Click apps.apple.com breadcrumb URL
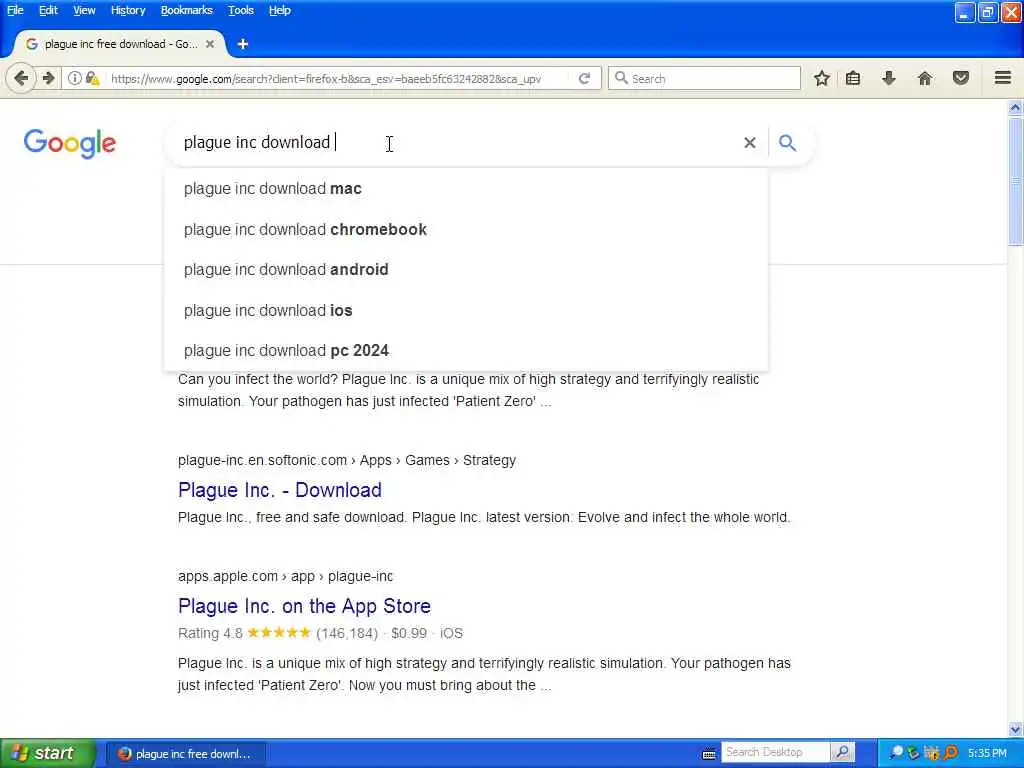This screenshot has height=768, width=1024. (285, 577)
